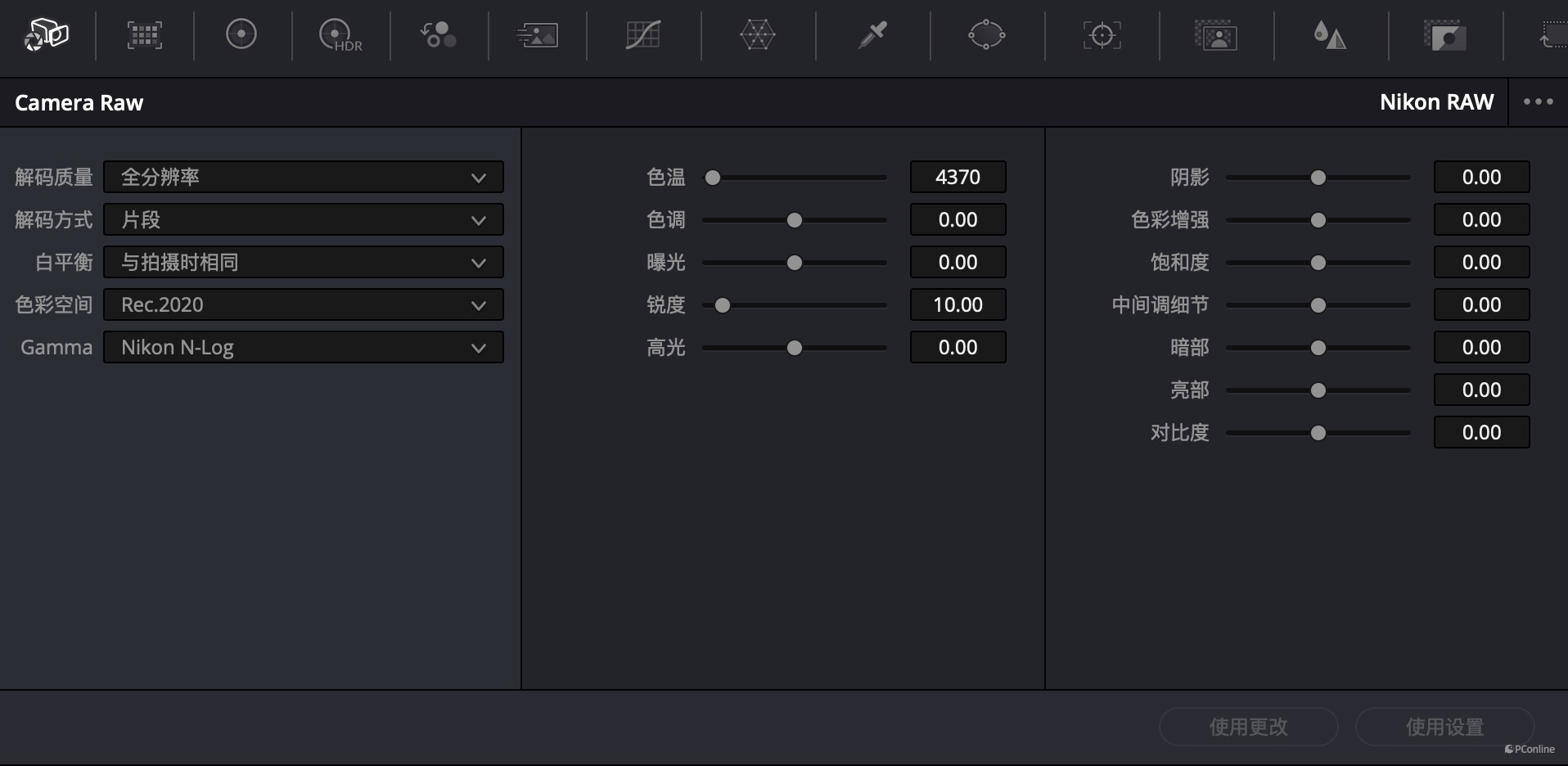The height and width of the screenshot is (766, 1568).
Task: Open the Curves palette icon
Action: tap(643, 34)
